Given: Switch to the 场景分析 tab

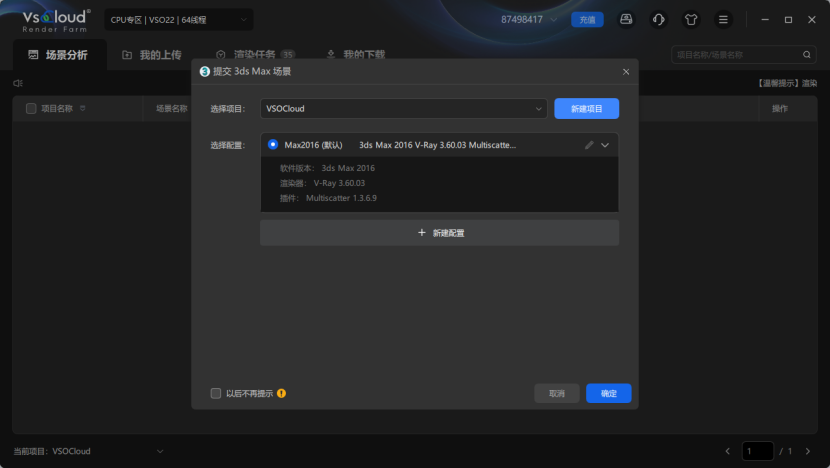Looking at the screenshot, I should coord(57,55).
